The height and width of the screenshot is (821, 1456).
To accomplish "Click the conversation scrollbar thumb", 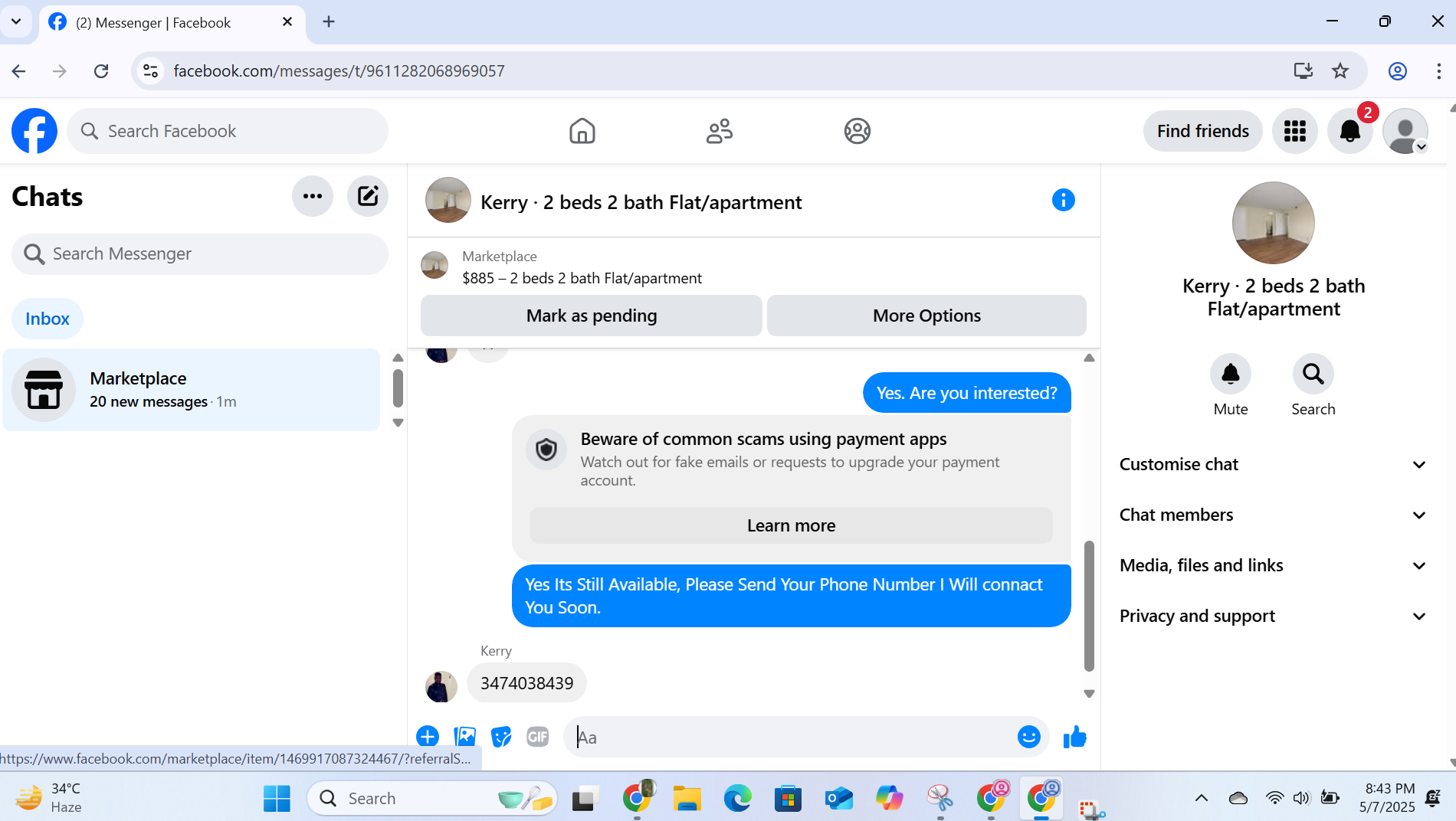I will pyautogui.click(x=1089, y=605).
